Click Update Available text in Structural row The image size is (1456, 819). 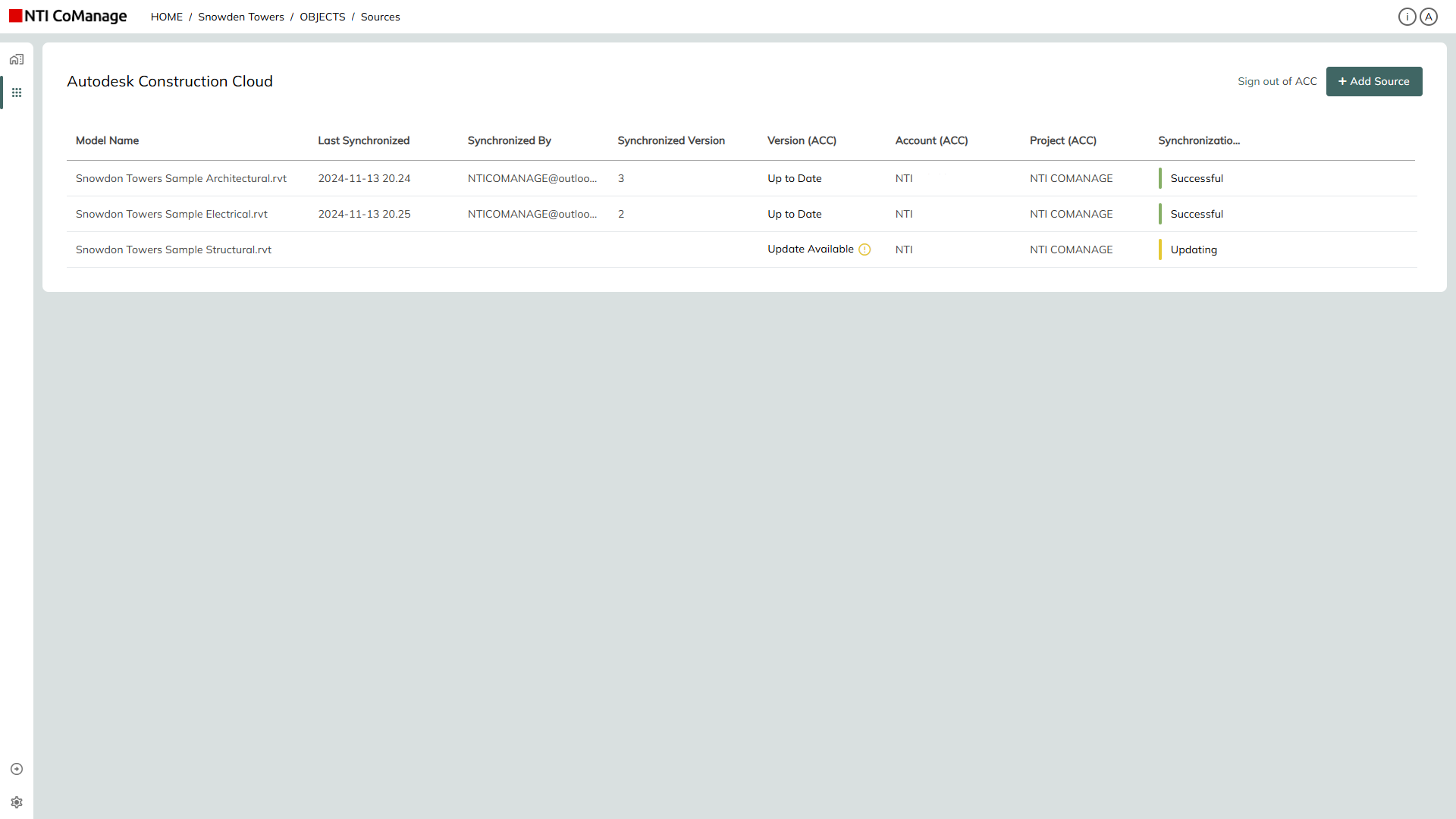point(811,249)
